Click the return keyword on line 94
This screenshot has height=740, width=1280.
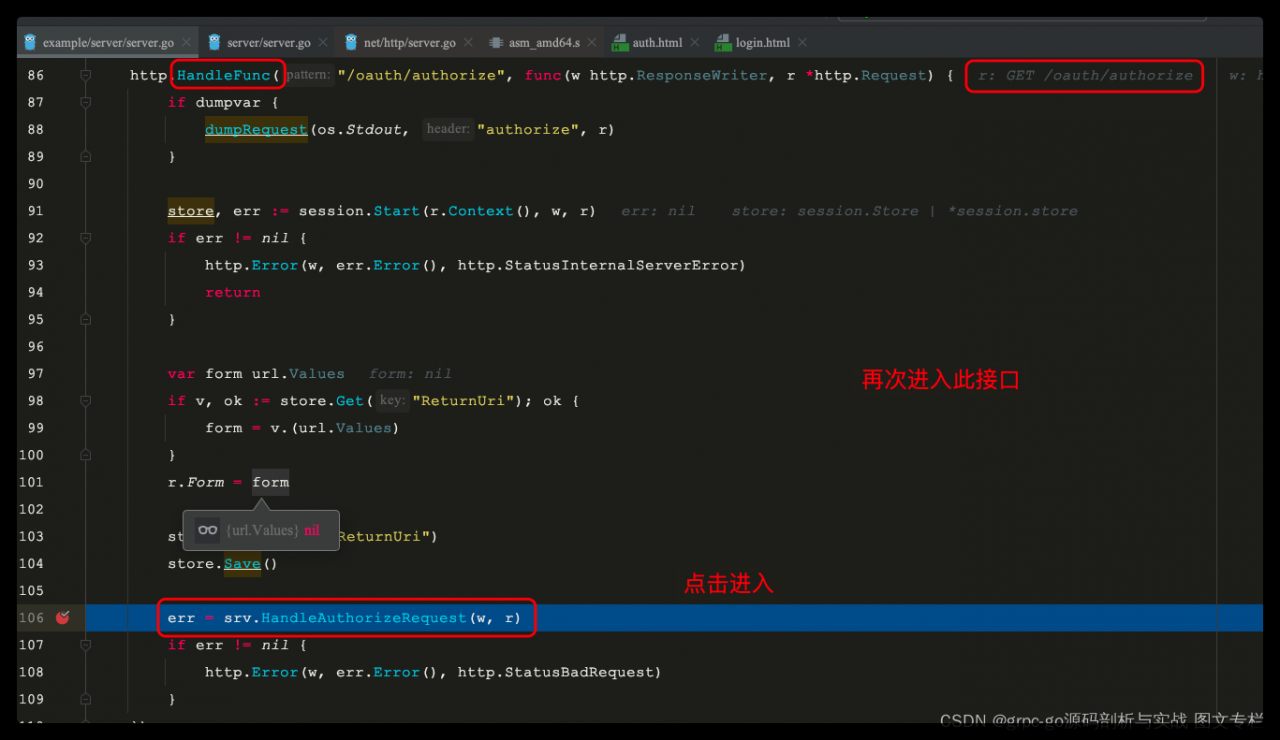tap(233, 292)
